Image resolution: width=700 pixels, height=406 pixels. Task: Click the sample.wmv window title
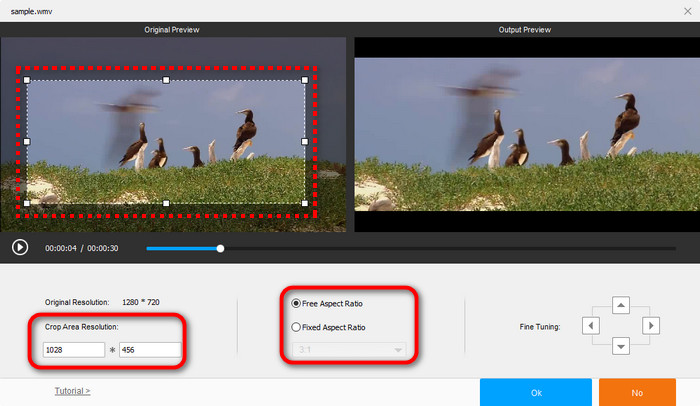pyautogui.click(x=31, y=11)
